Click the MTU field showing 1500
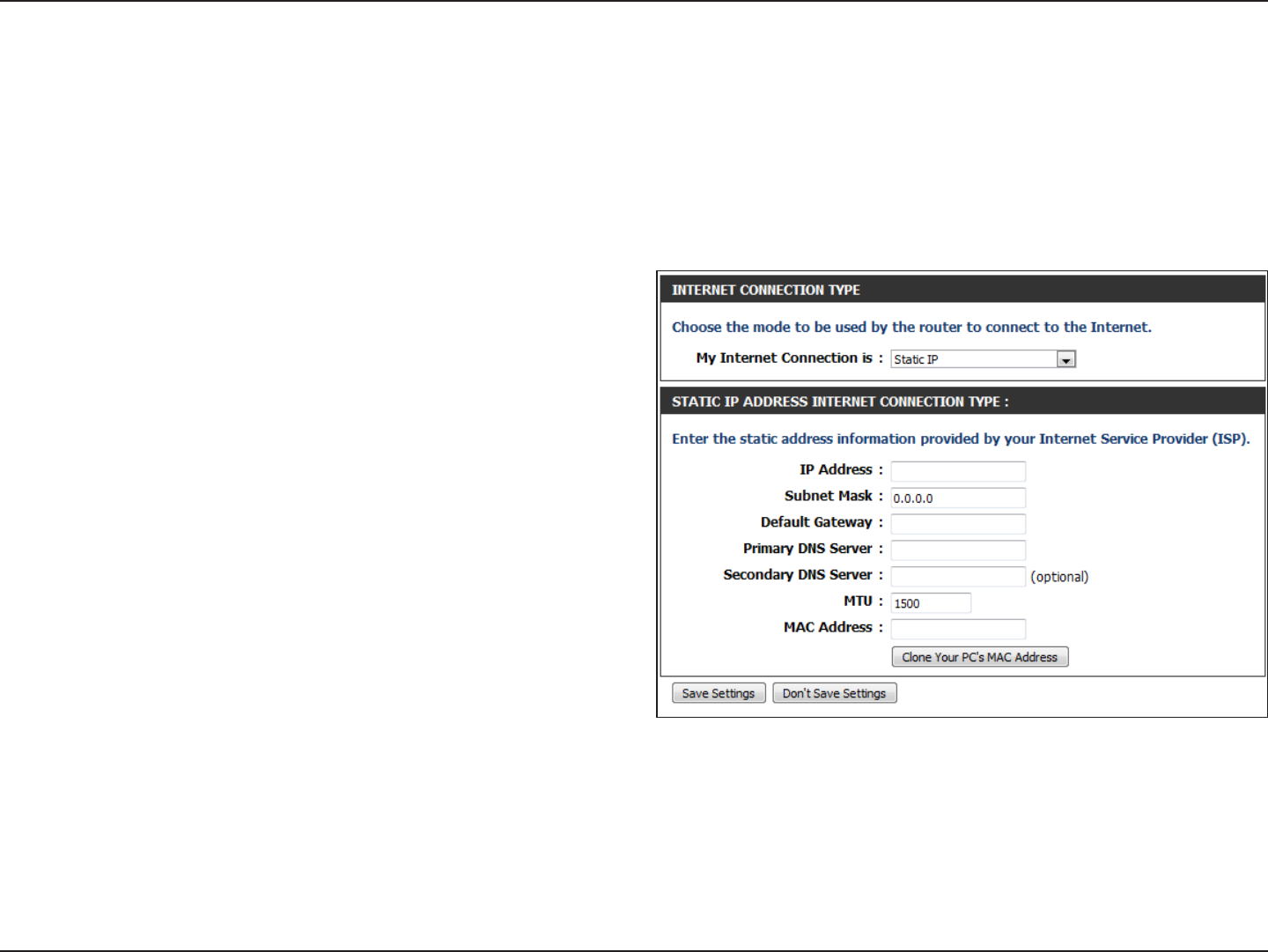1268x952 pixels. click(x=931, y=603)
